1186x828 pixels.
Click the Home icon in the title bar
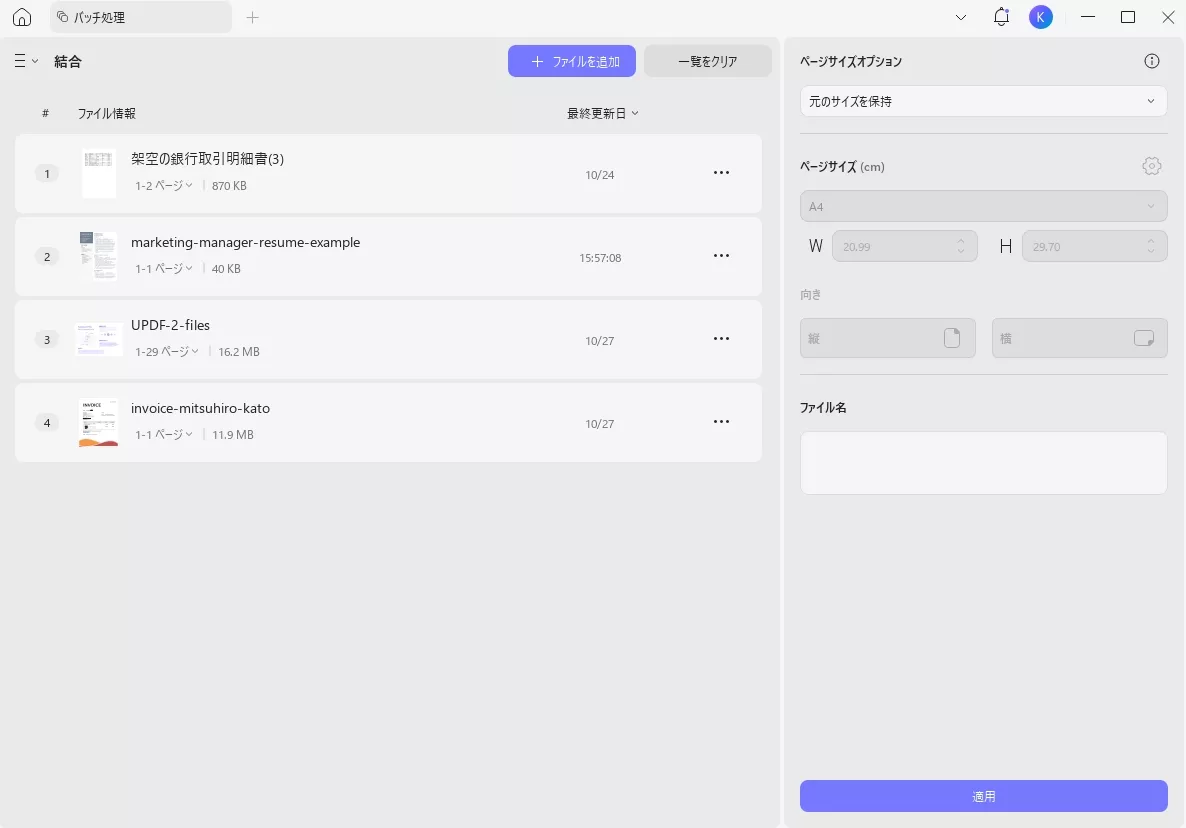click(21, 17)
